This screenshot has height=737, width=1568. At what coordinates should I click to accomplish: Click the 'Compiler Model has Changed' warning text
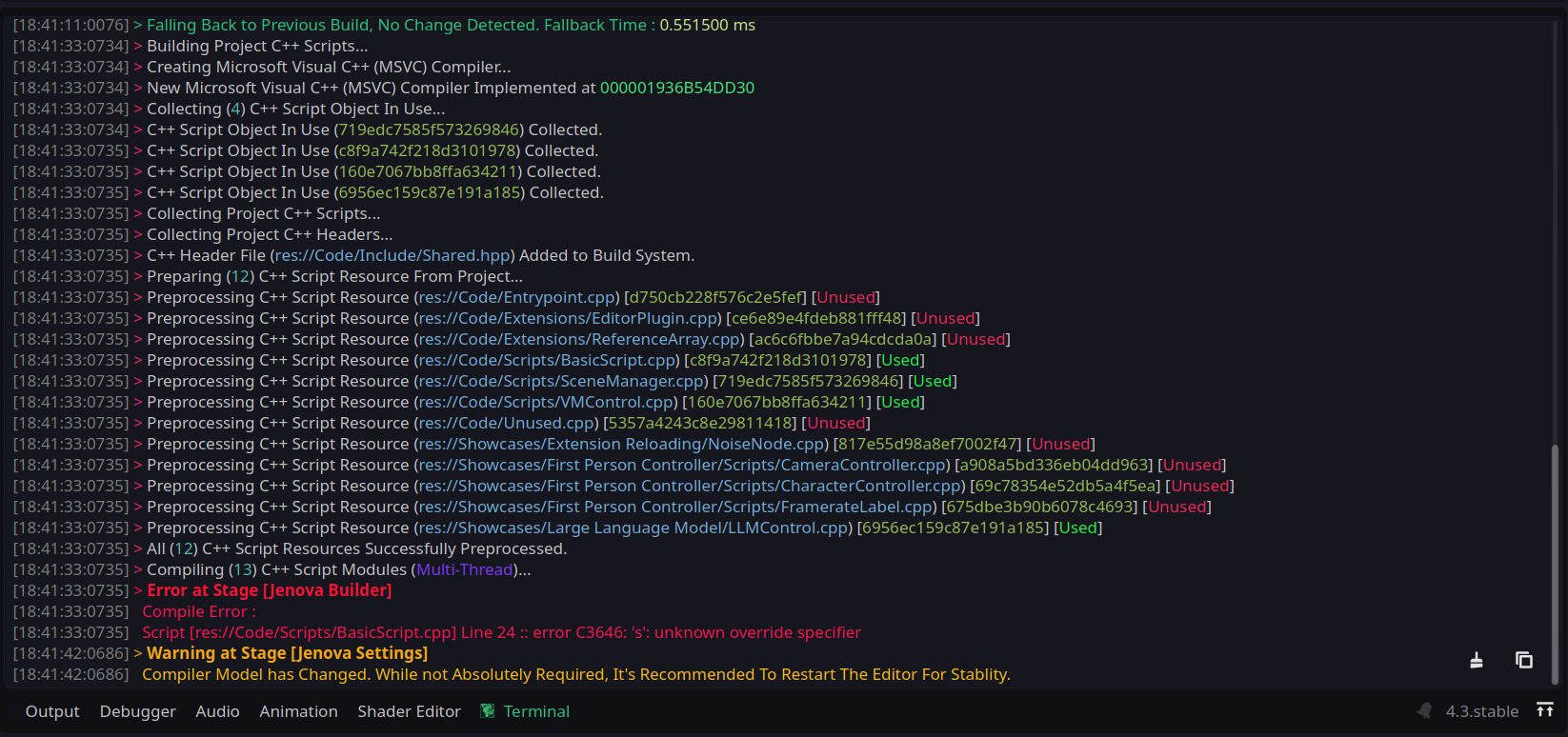click(576, 674)
